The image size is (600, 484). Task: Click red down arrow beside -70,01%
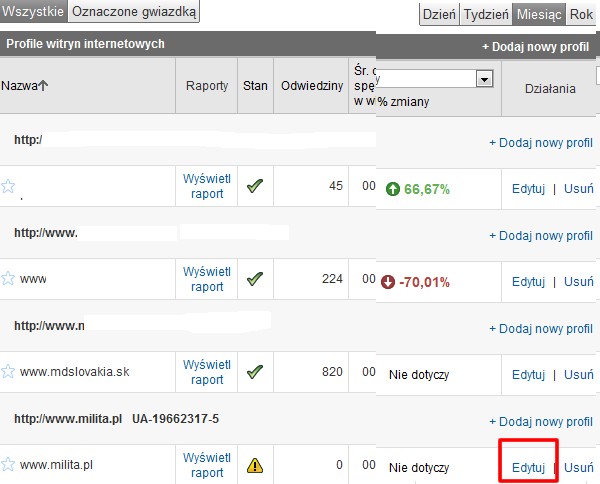(x=388, y=282)
